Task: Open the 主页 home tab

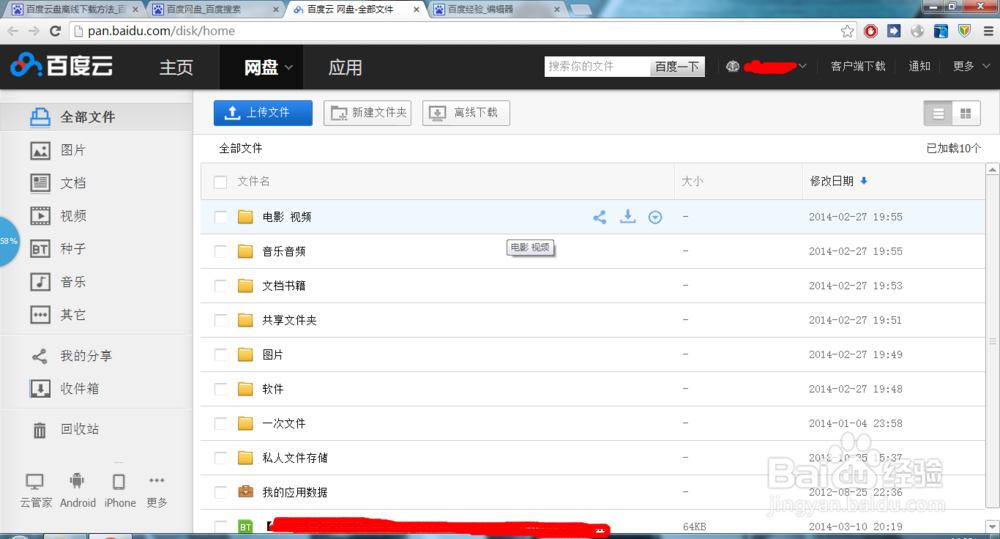Action: (176, 67)
